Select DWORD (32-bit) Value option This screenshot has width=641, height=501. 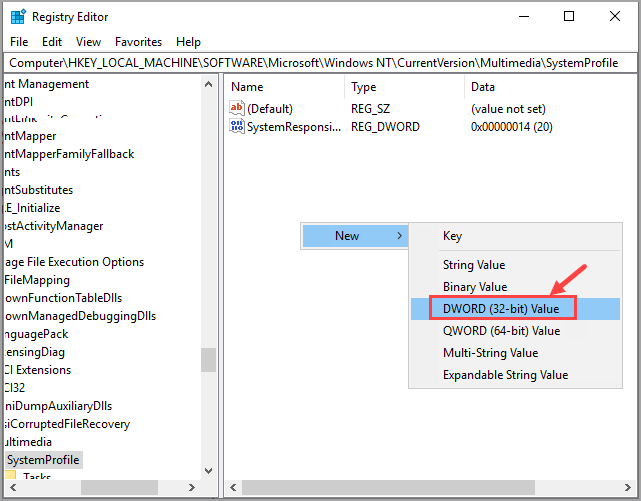tap(515, 309)
